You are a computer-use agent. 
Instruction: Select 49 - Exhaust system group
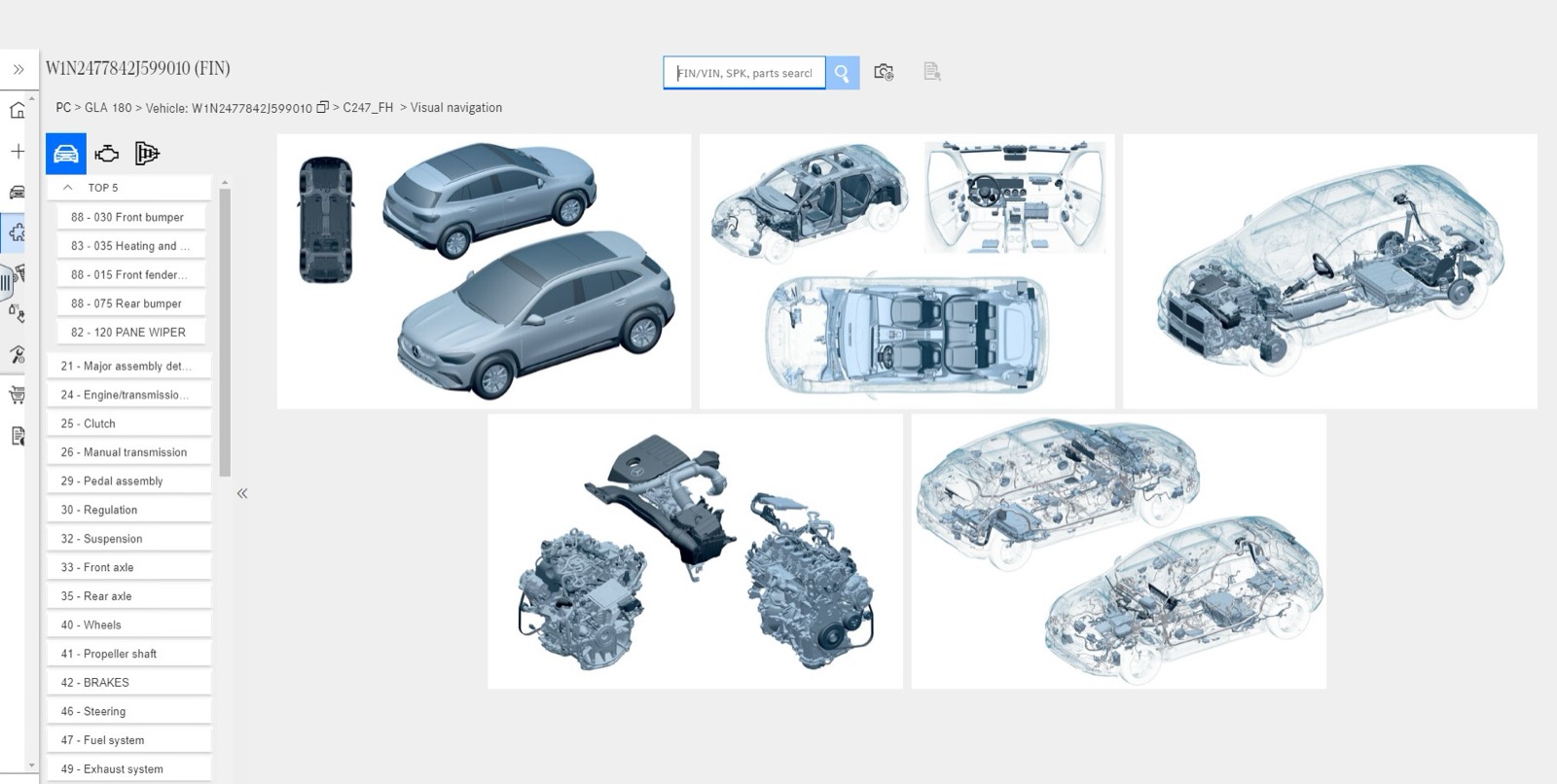129,768
